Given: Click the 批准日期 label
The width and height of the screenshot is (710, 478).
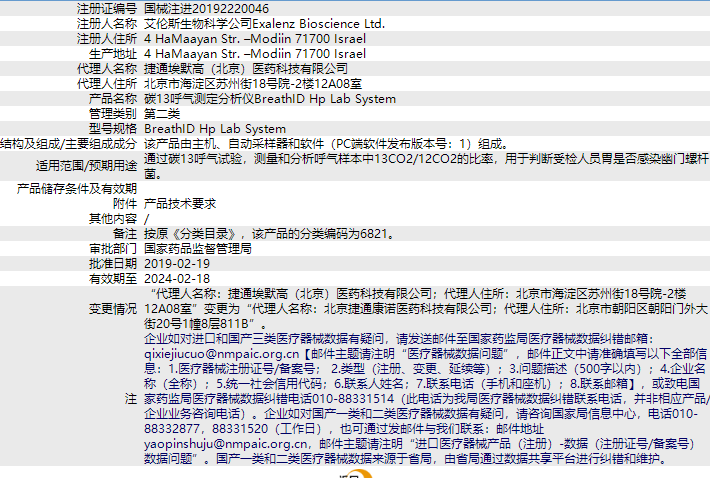Looking at the screenshot, I should coord(113,263).
